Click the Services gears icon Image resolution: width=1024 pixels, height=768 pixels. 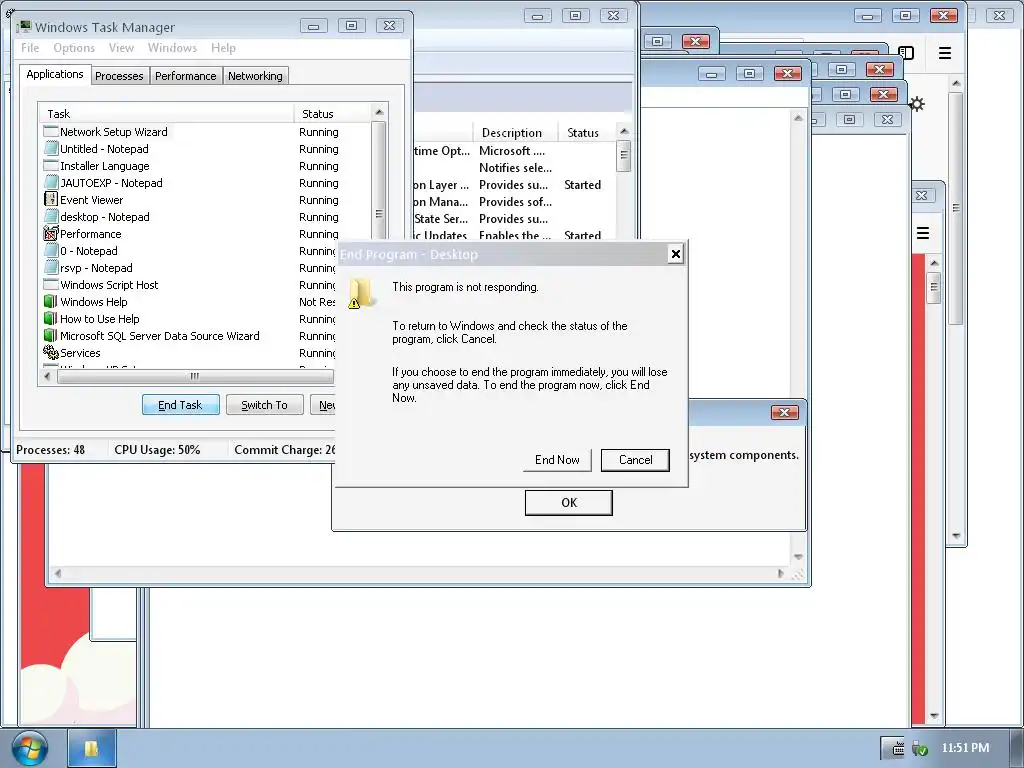pos(51,353)
